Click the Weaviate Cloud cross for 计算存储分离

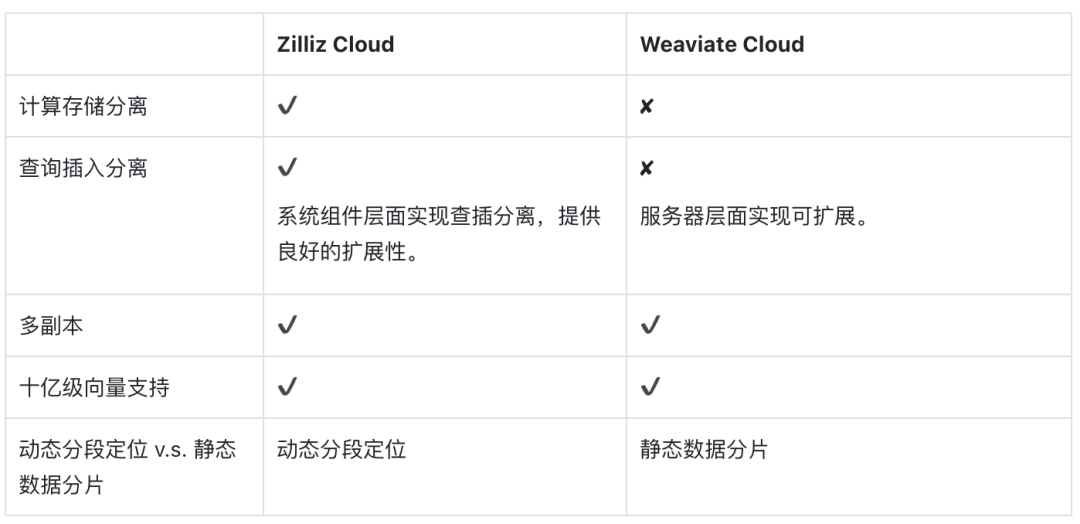647,106
